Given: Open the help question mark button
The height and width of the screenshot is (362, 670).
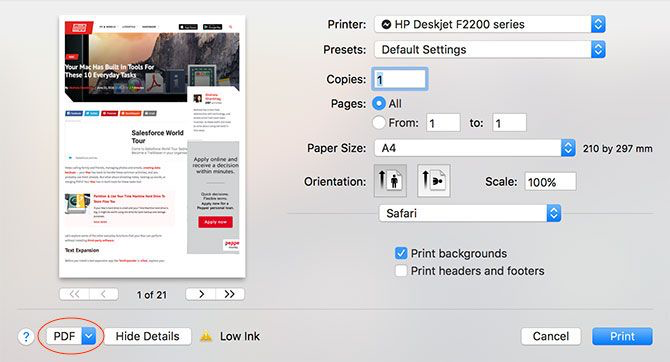Looking at the screenshot, I should click(x=26, y=337).
